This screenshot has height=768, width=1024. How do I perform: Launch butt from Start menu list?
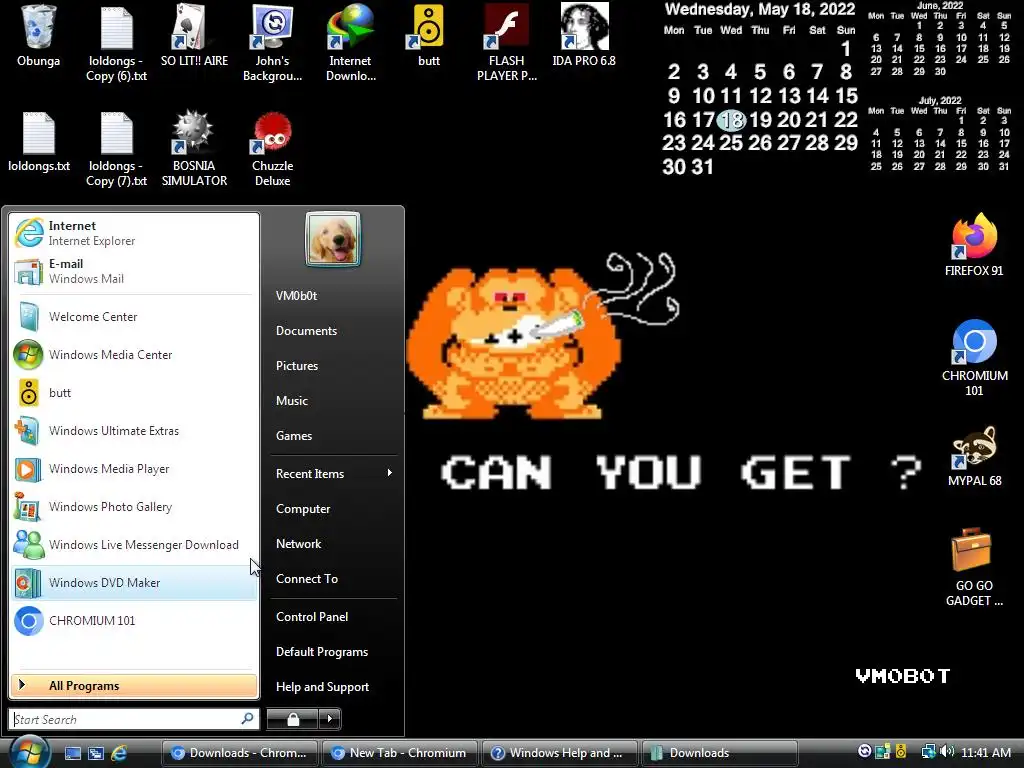(134, 392)
